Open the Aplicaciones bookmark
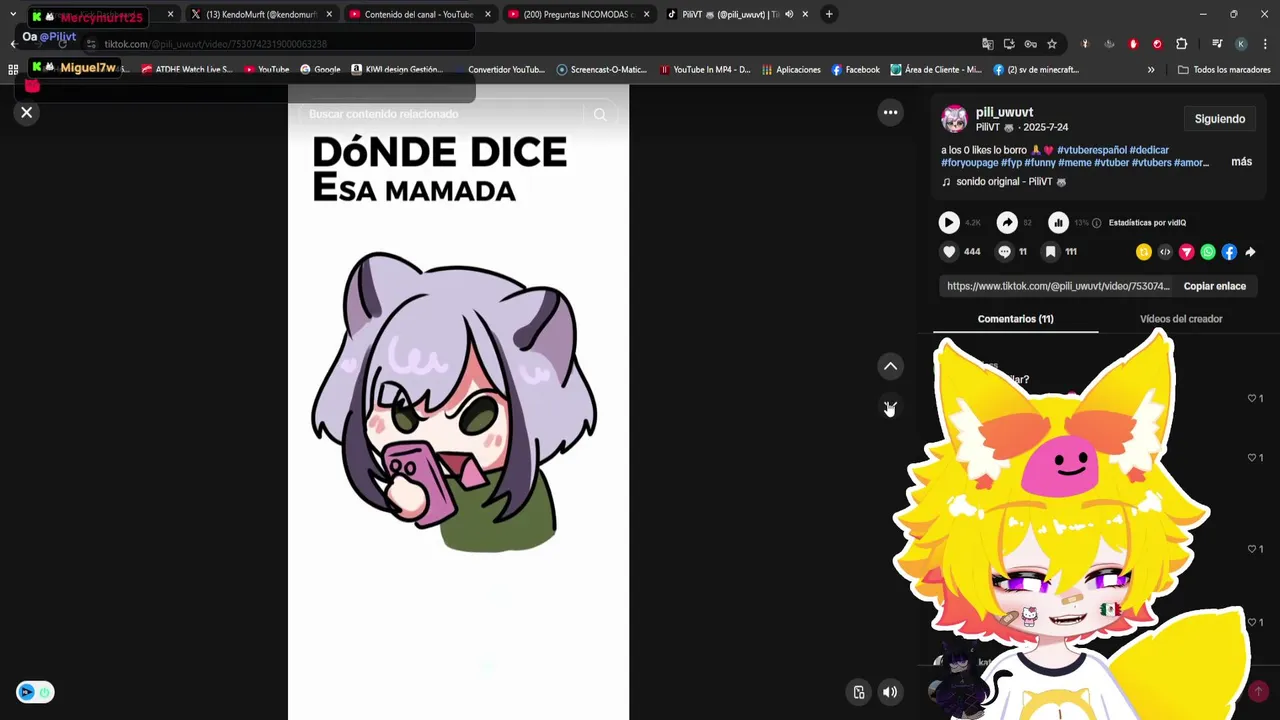This screenshot has width=1280, height=720. tap(791, 70)
